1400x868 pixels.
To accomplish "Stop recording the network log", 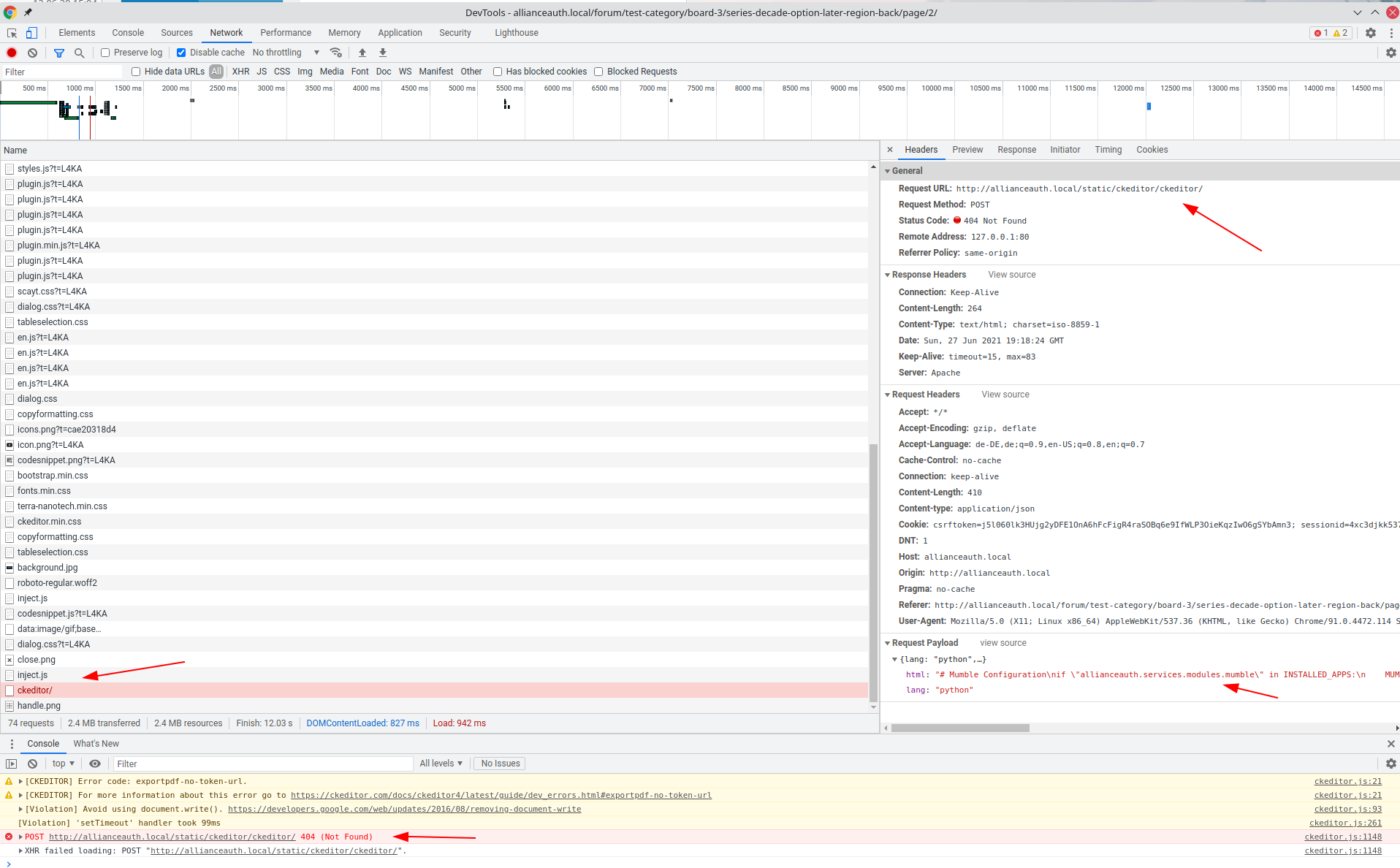I will (11, 52).
